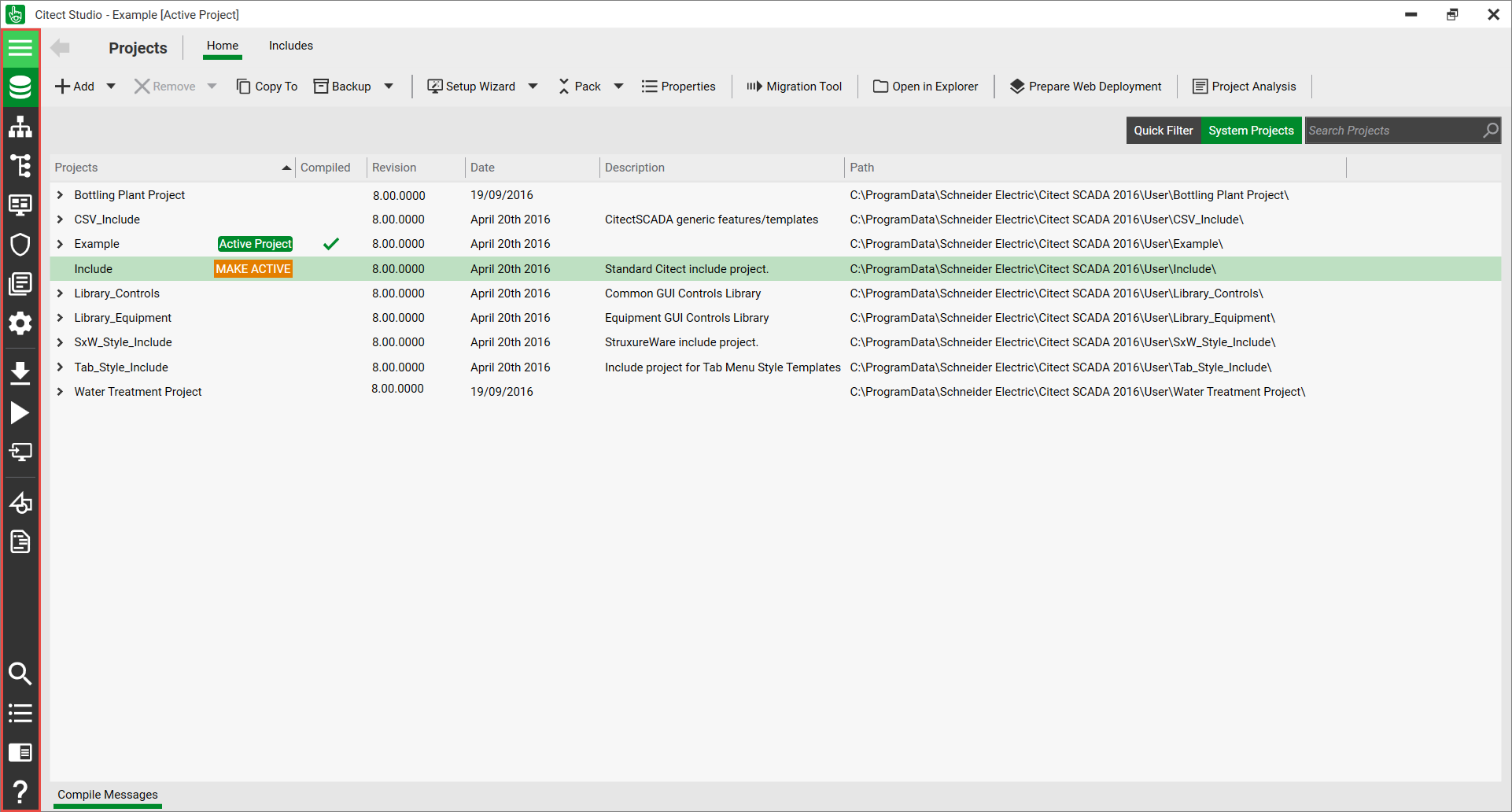1512x812 pixels.
Task: Click Prepare Web Deployment
Action: [x=1086, y=87]
